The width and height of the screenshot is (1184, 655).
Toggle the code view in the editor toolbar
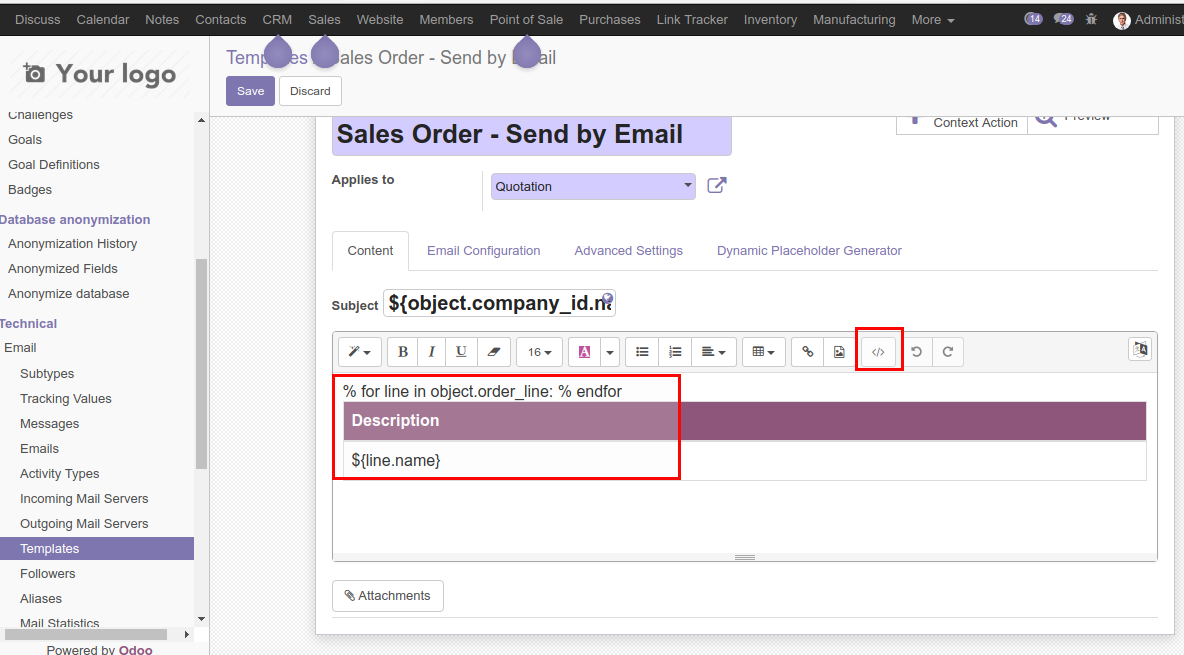point(879,350)
